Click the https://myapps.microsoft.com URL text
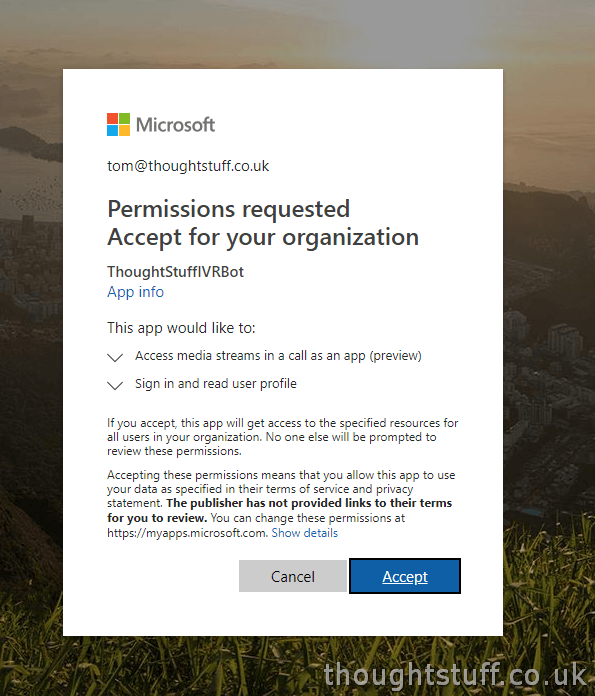Viewport: 595px width, 696px height. [x=187, y=533]
